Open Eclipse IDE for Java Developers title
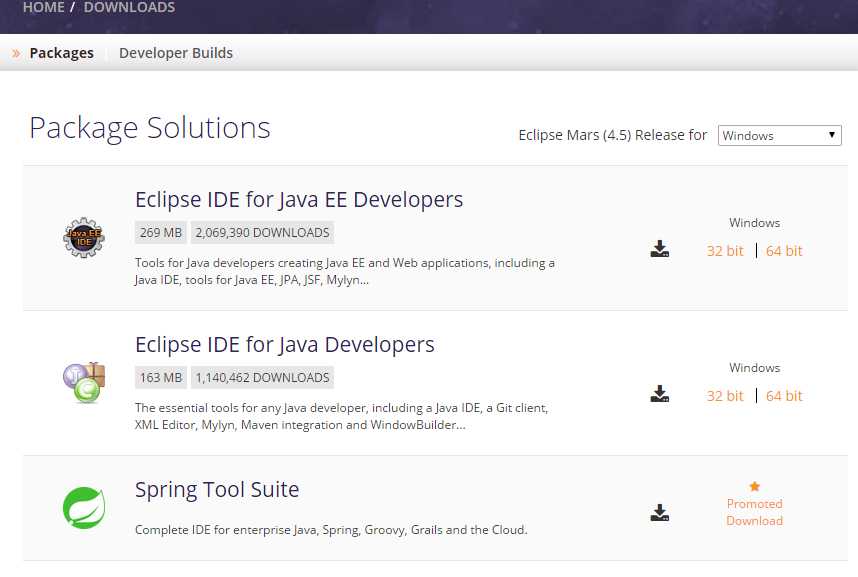This screenshot has width=858, height=577. (285, 345)
